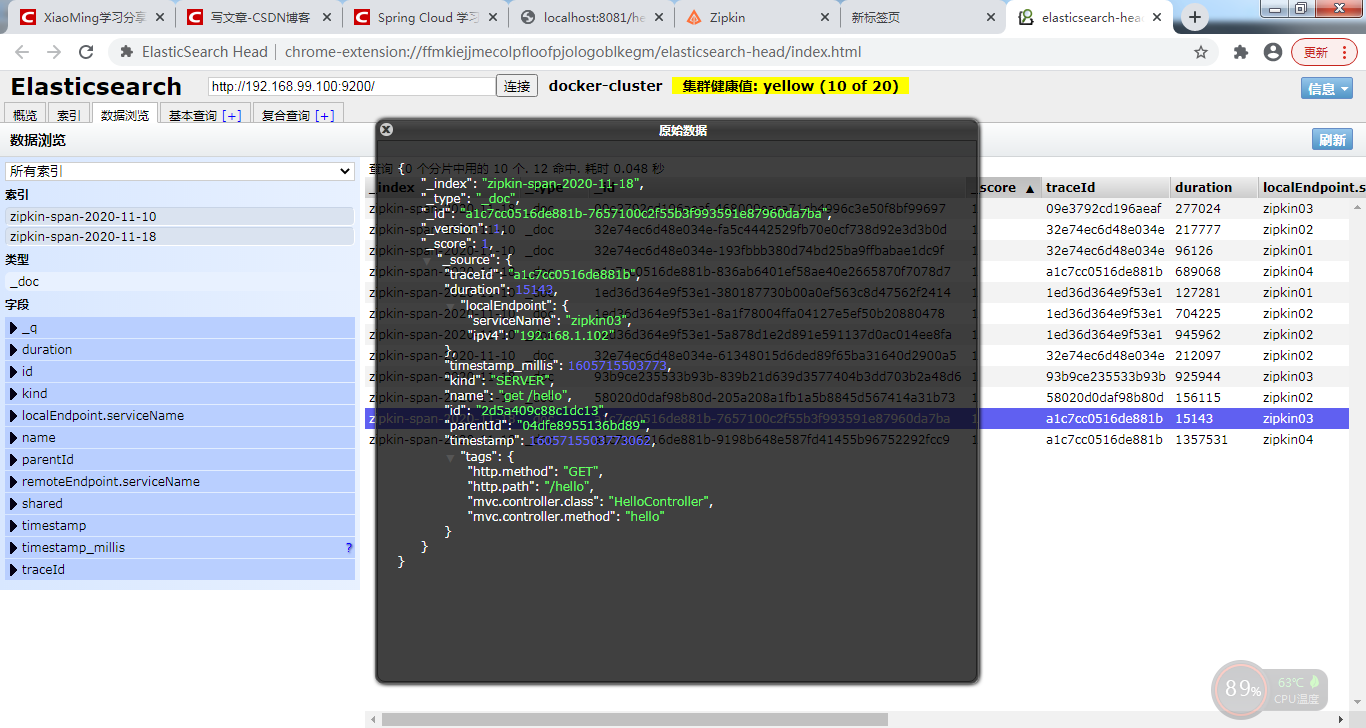Click the 89% CPU monitor widget
This screenshot has width=1366, height=728.
[x=1270, y=690]
